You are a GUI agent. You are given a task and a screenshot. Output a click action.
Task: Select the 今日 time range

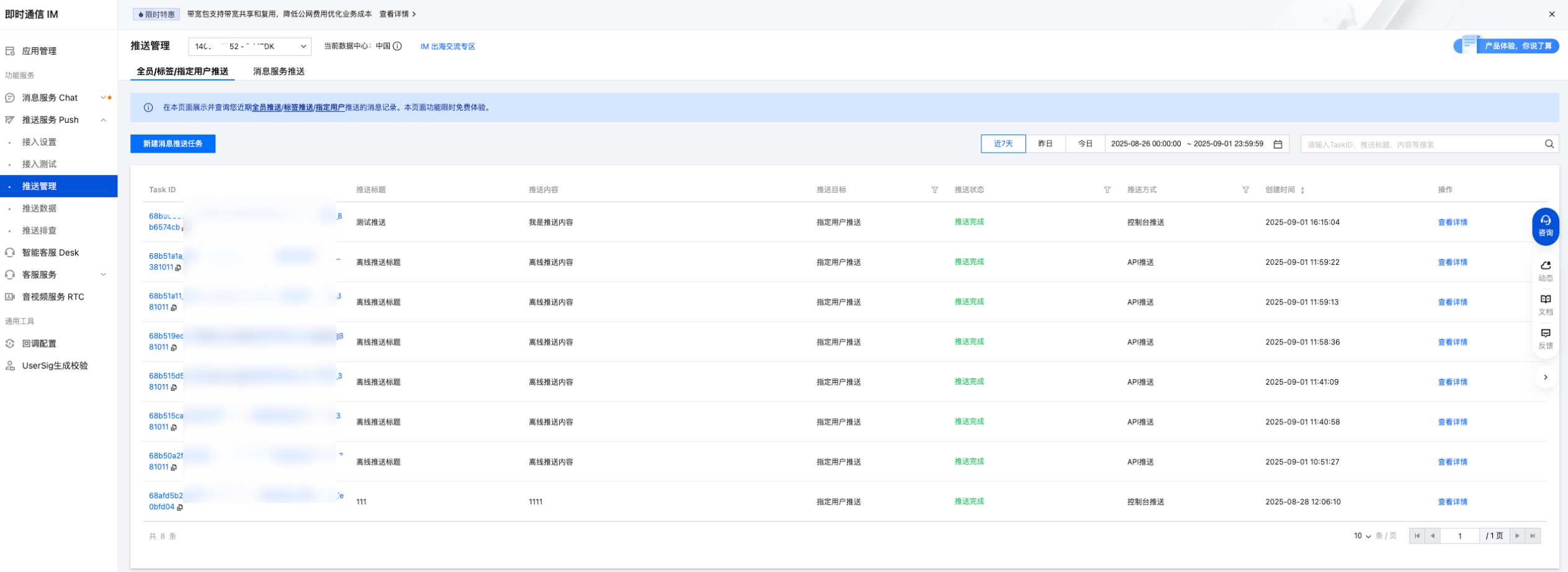coord(1084,144)
